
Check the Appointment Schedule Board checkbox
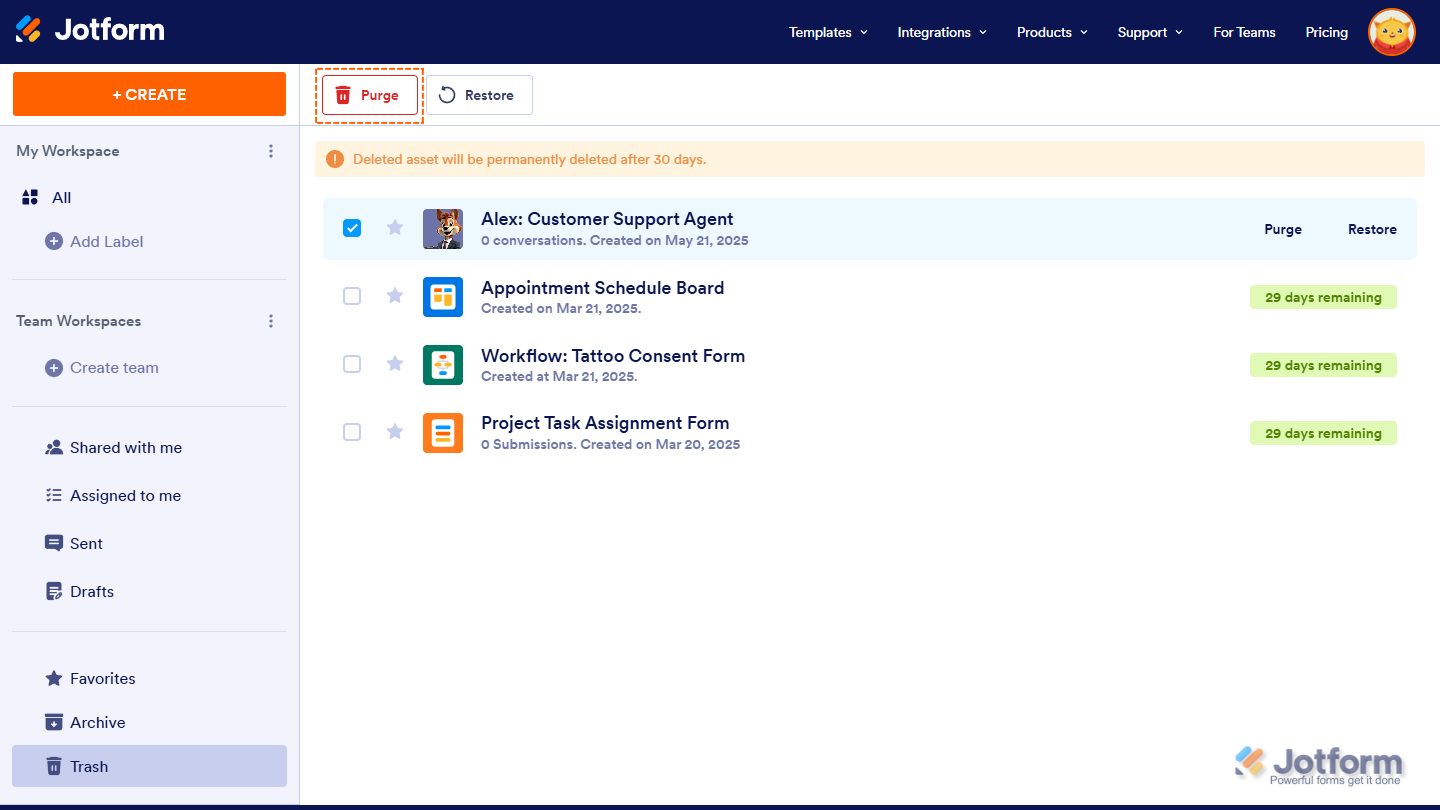(352, 296)
